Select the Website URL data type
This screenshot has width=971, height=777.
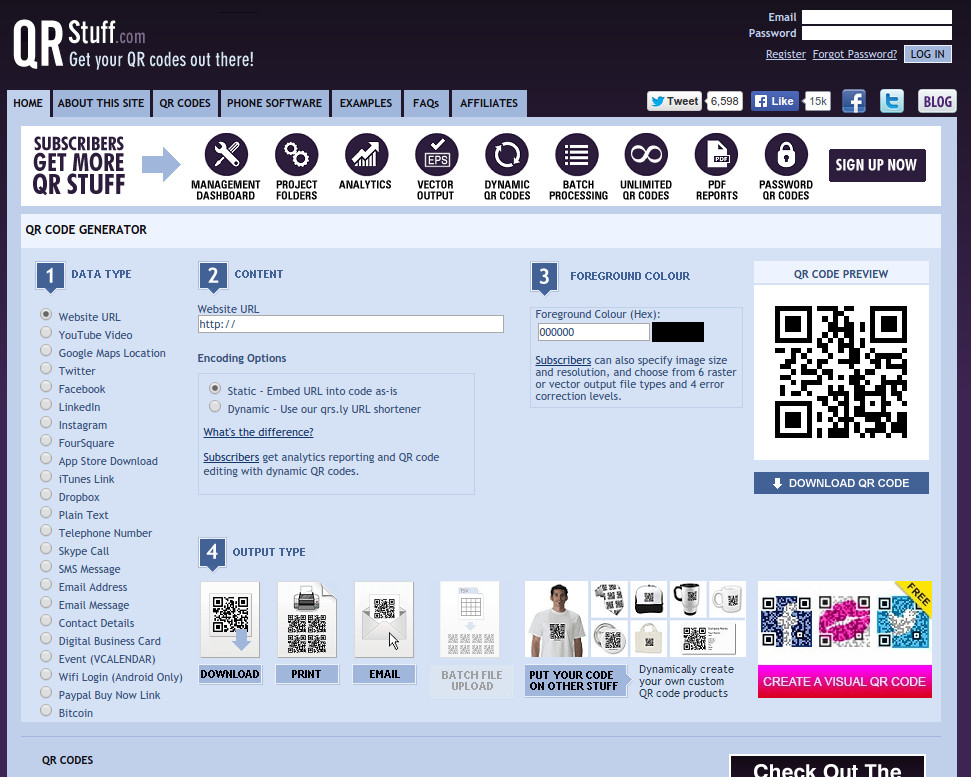click(x=46, y=315)
